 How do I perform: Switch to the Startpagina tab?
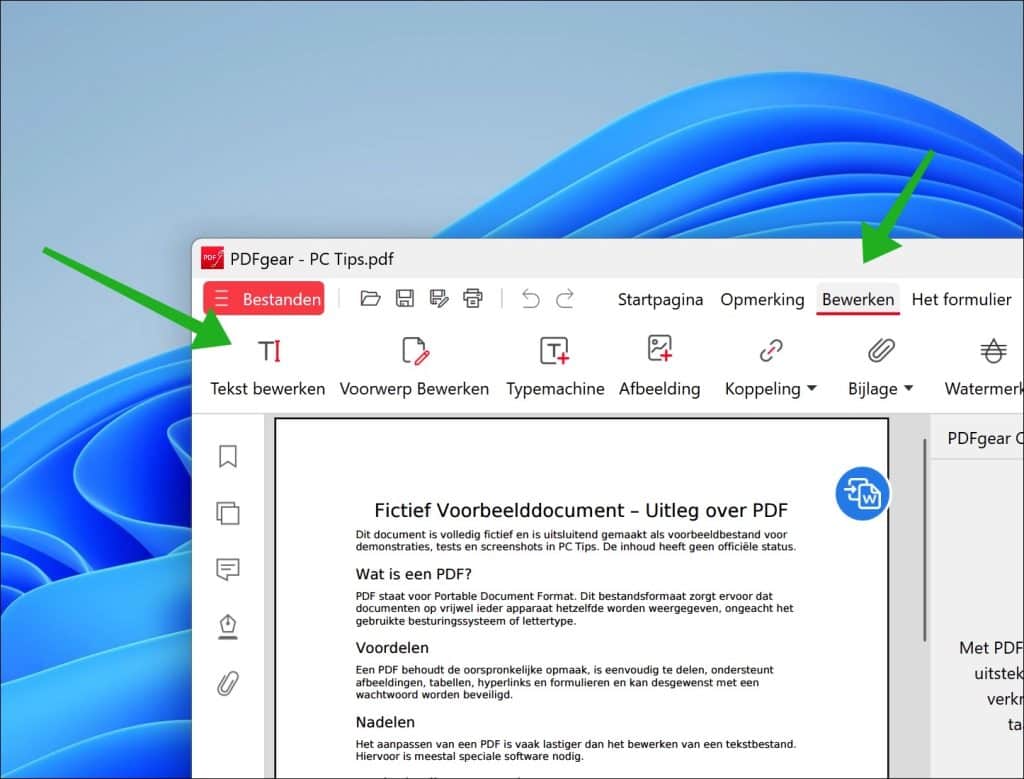pos(660,299)
